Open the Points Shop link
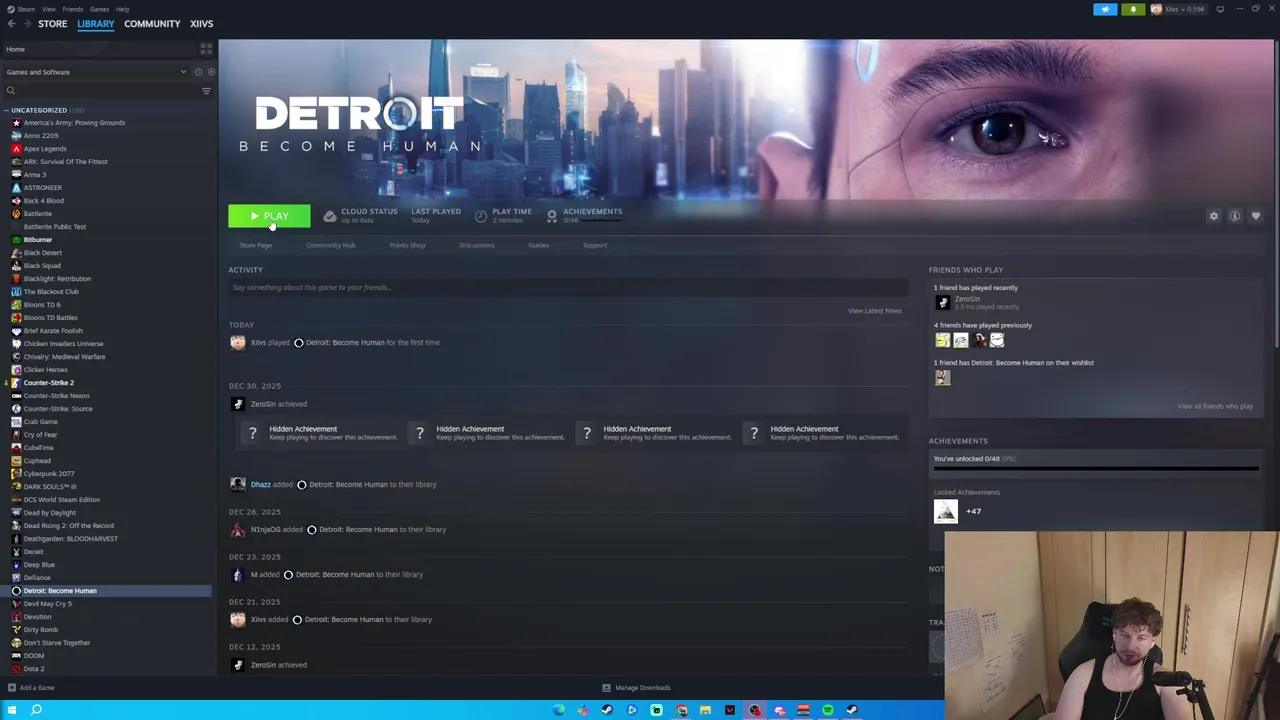Screen dimensions: 1280x720 point(407,245)
